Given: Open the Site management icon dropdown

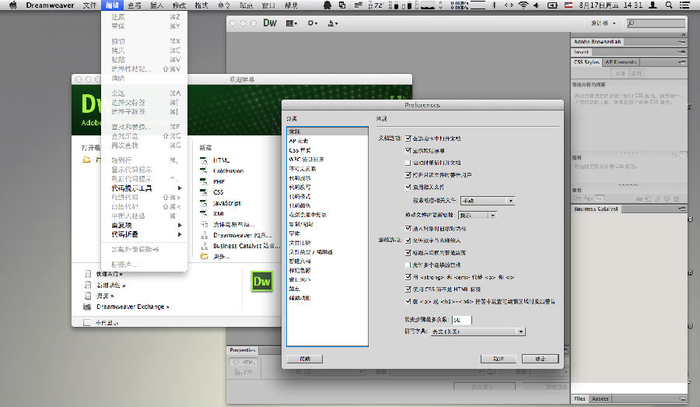Looking at the screenshot, I should point(333,23).
